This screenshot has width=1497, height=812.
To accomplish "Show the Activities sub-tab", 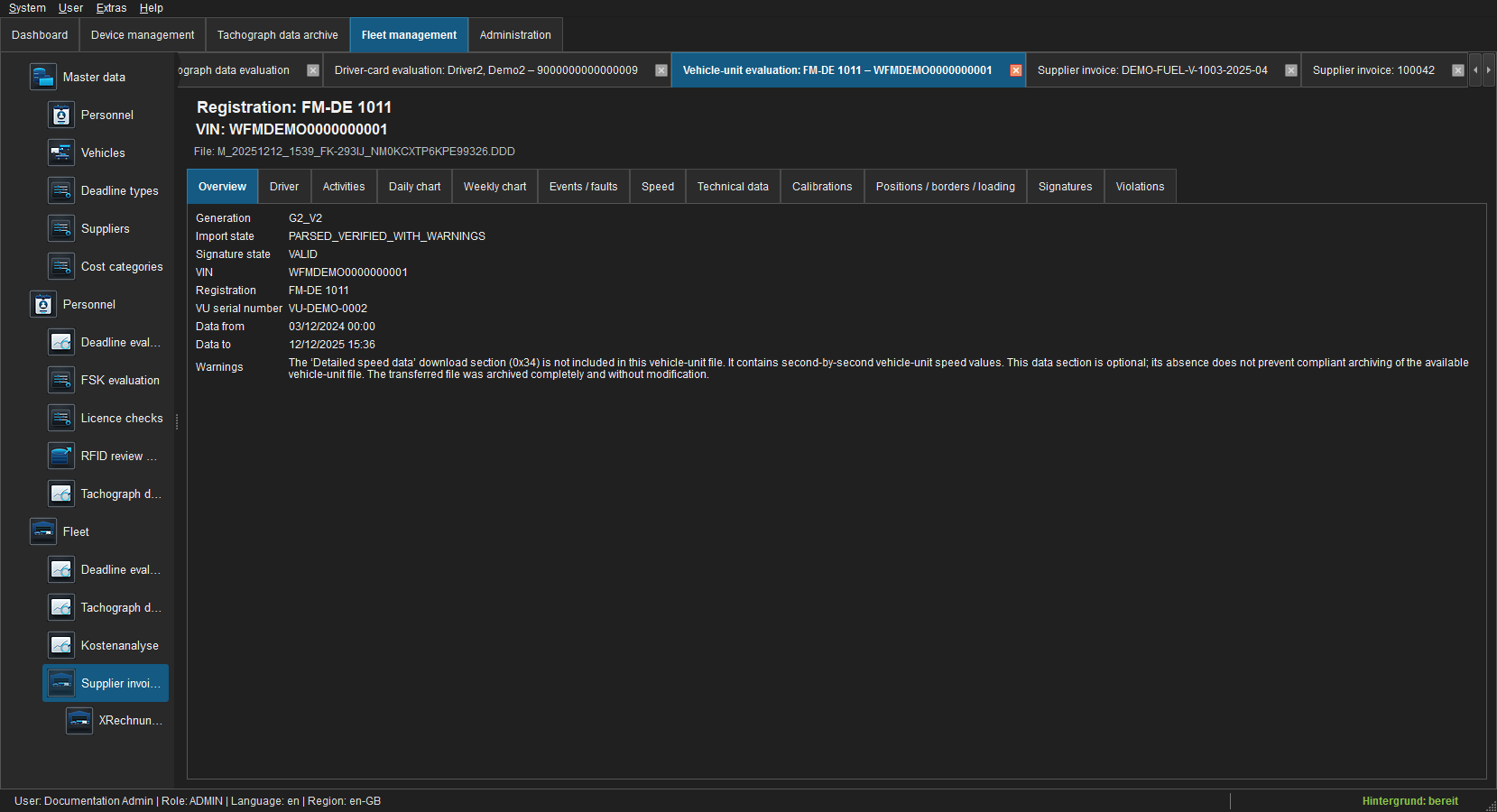I will pos(344,187).
